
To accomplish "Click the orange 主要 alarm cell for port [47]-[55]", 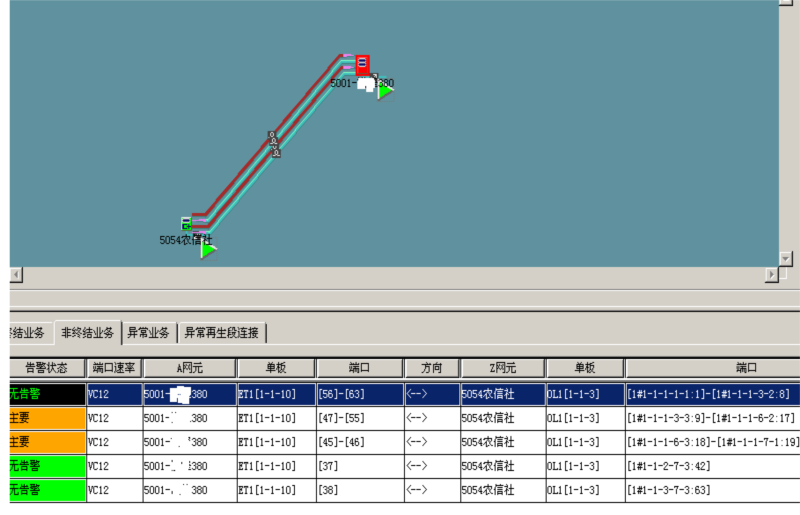I will point(45,418).
